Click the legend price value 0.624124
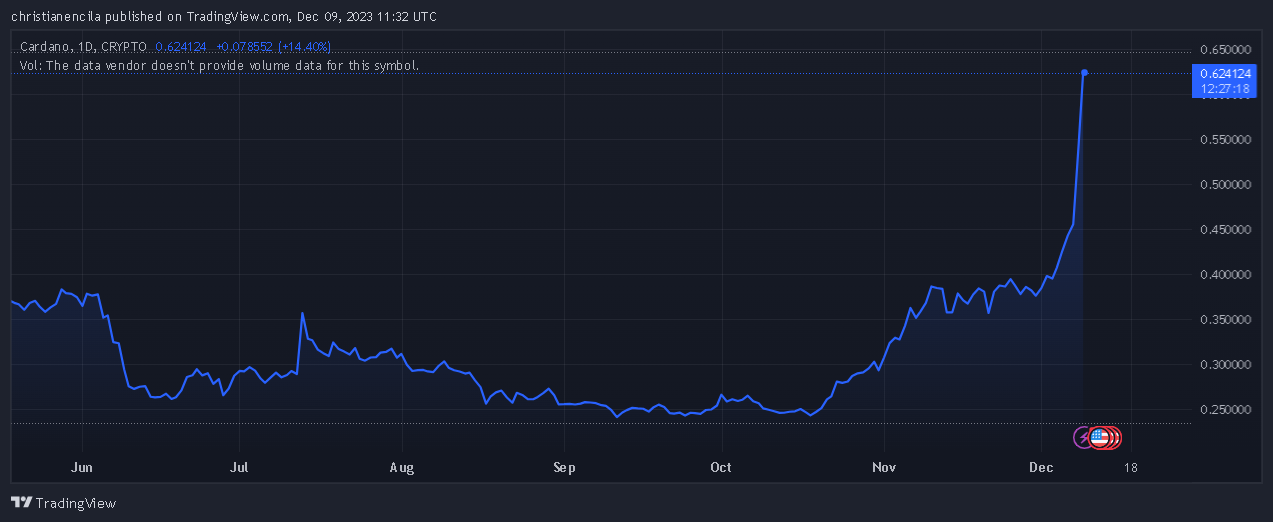Screen dimensions: 1273x522 click(181, 47)
